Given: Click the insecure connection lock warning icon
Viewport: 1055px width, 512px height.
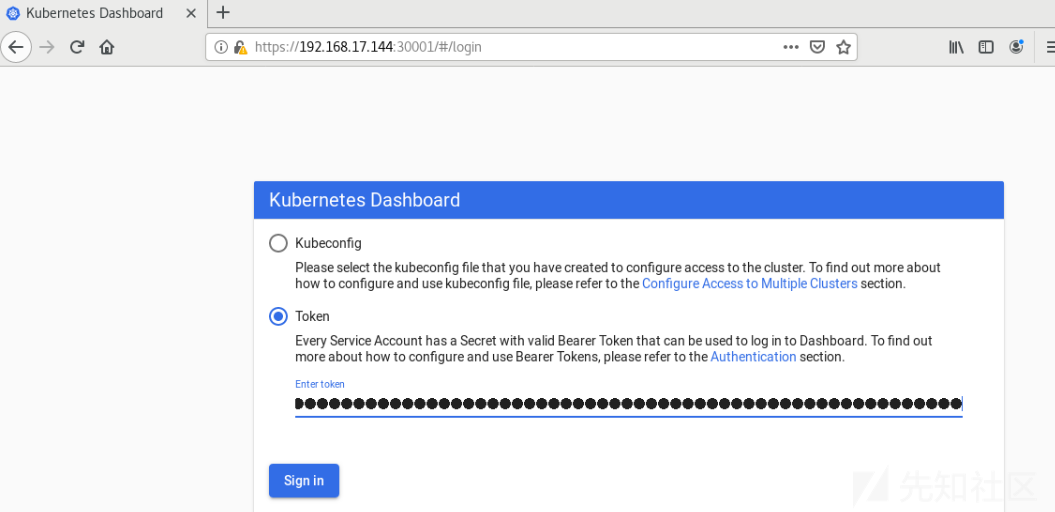Looking at the screenshot, I should coord(240,47).
